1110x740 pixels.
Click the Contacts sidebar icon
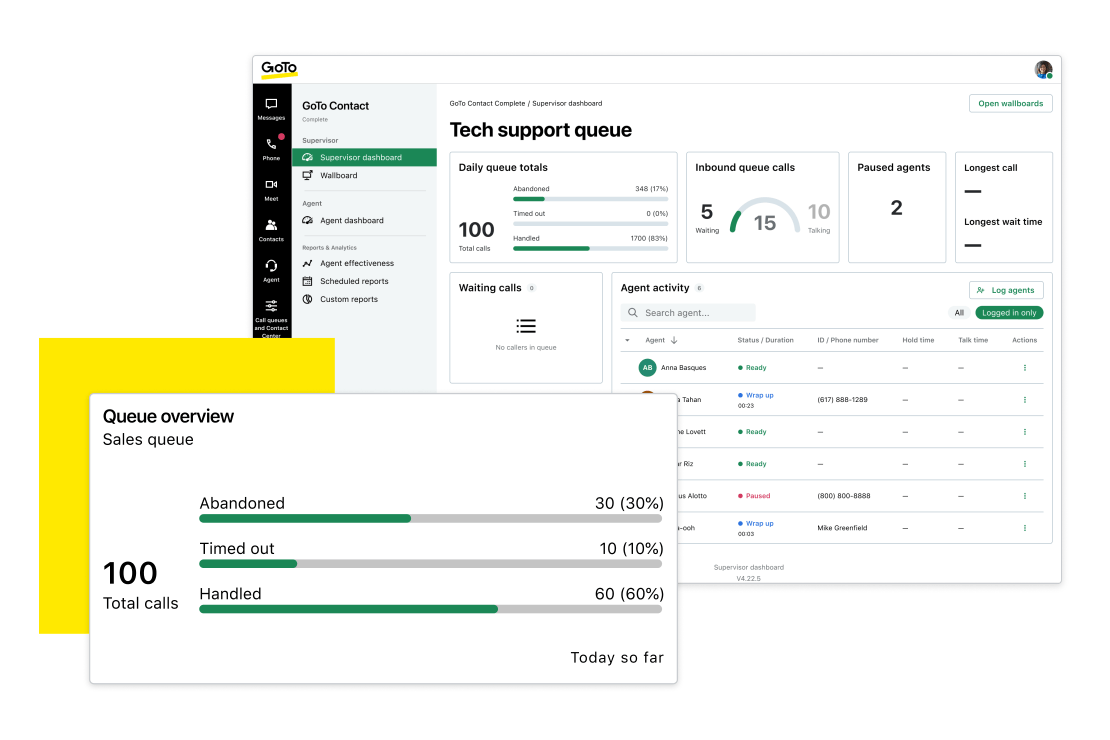pyautogui.click(x=272, y=224)
